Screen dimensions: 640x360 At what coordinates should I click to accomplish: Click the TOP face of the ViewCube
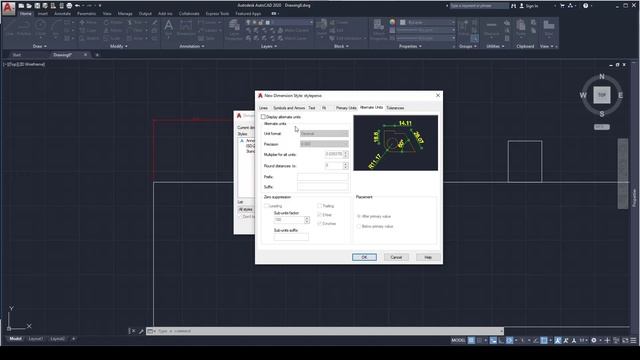602,95
